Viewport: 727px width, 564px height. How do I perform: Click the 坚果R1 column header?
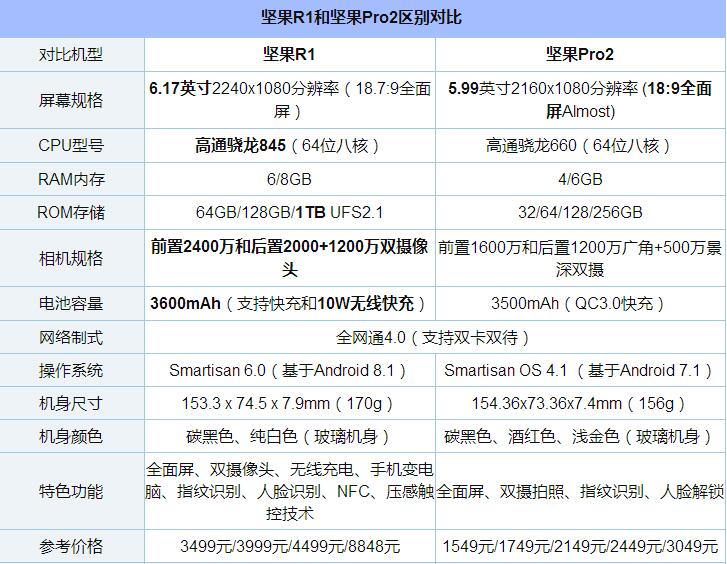(x=289, y=55)
